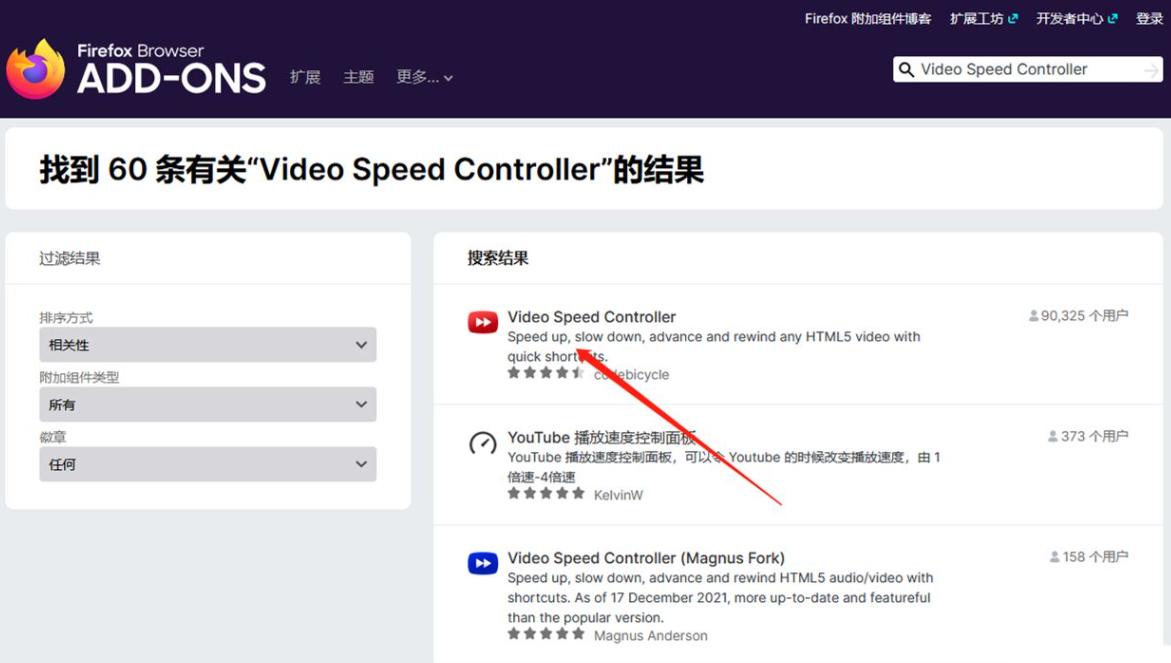Click star rating of Magnus Fork add-on
The image size is (1171, 663).
tap(546, 634)
